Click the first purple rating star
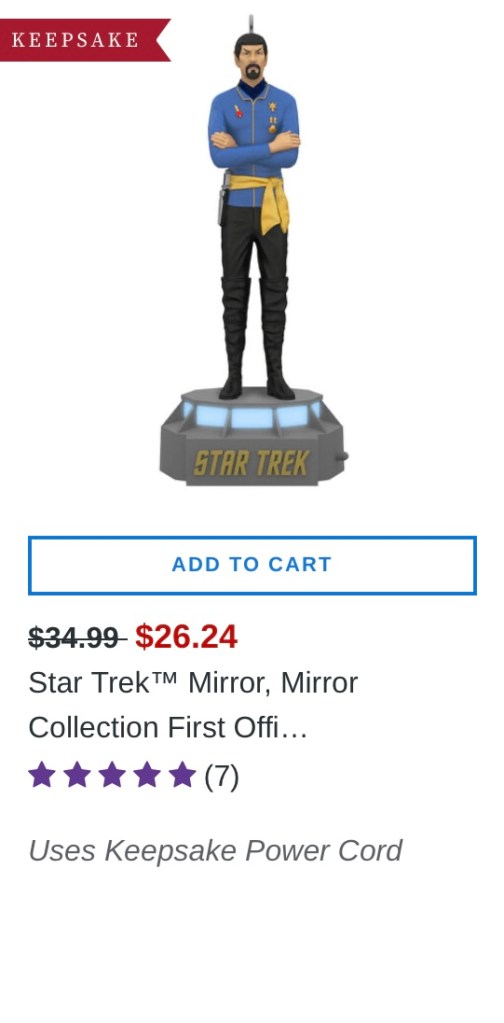504x1023 pixels. 42,776
